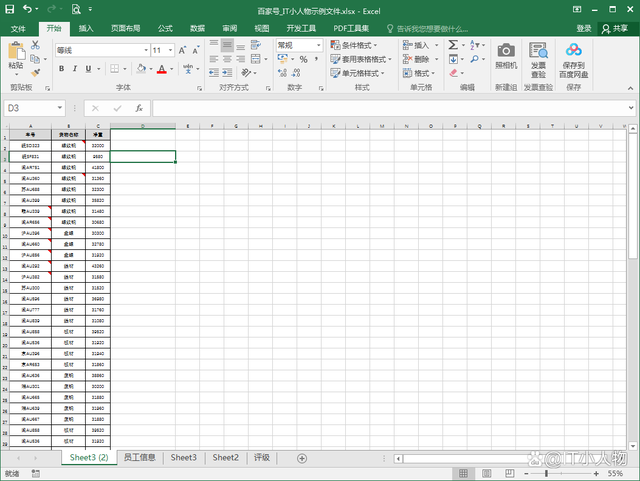The height and width of the screenshot is (481, 640).
Task: Click the Clear eraser icon
Action: pyautogui.click(x=453, y=73)
